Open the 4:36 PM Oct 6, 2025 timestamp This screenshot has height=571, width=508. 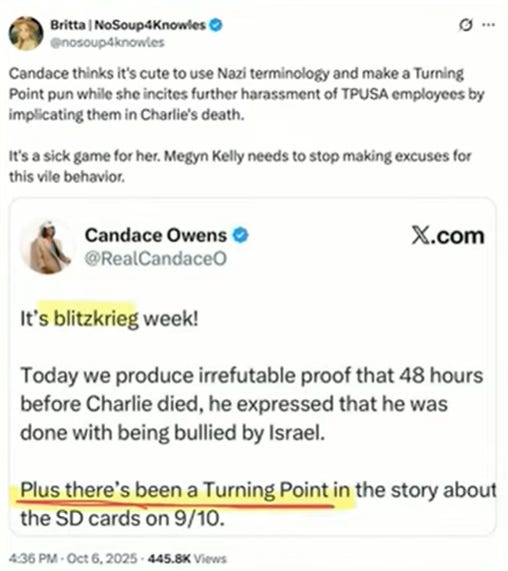pos(73,558)
